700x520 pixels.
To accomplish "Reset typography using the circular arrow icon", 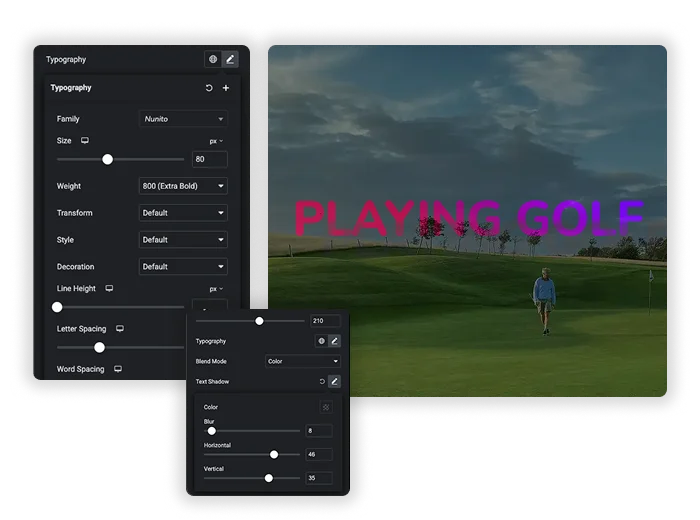I will 209,88.
